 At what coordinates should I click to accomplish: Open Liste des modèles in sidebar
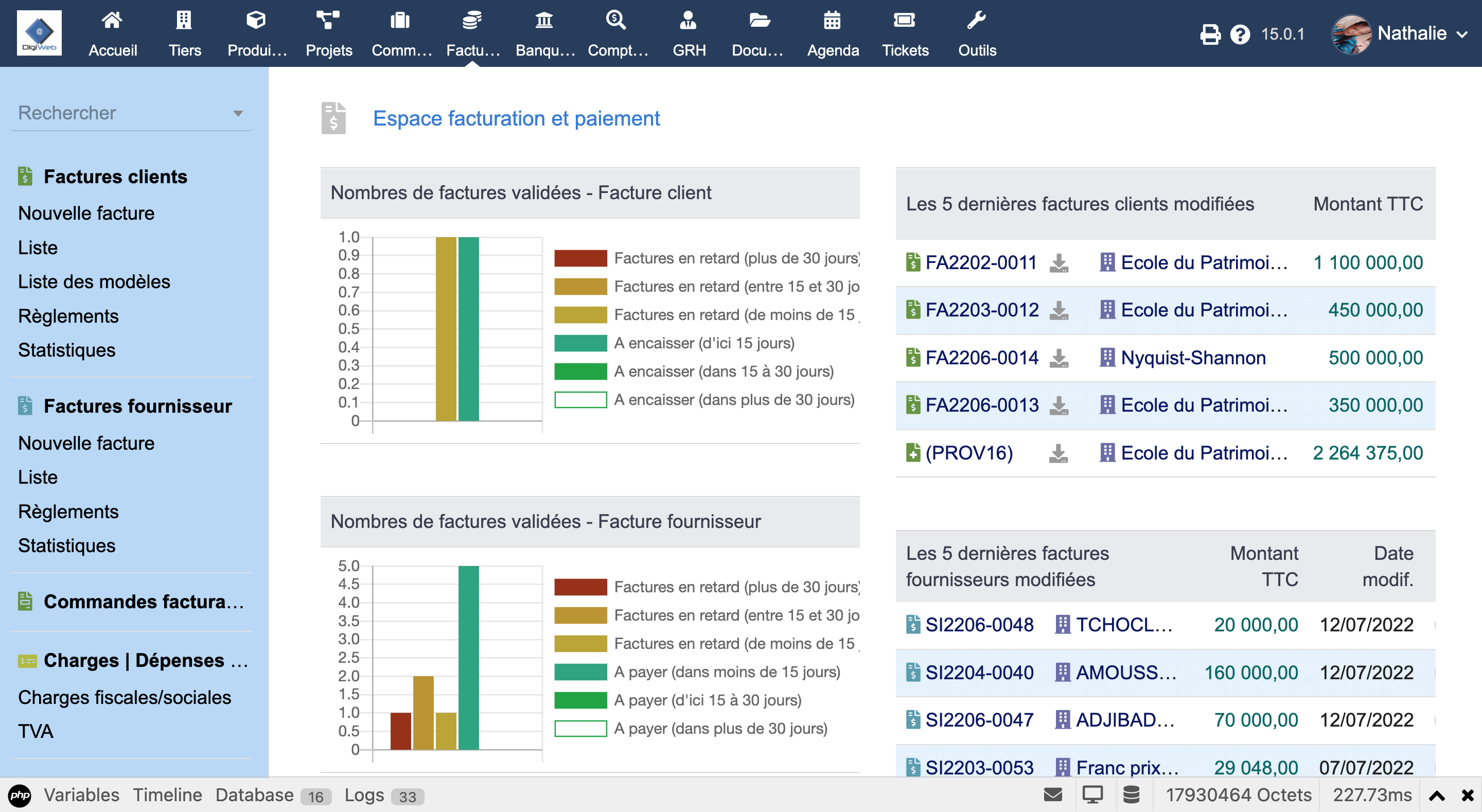(94, 281)
